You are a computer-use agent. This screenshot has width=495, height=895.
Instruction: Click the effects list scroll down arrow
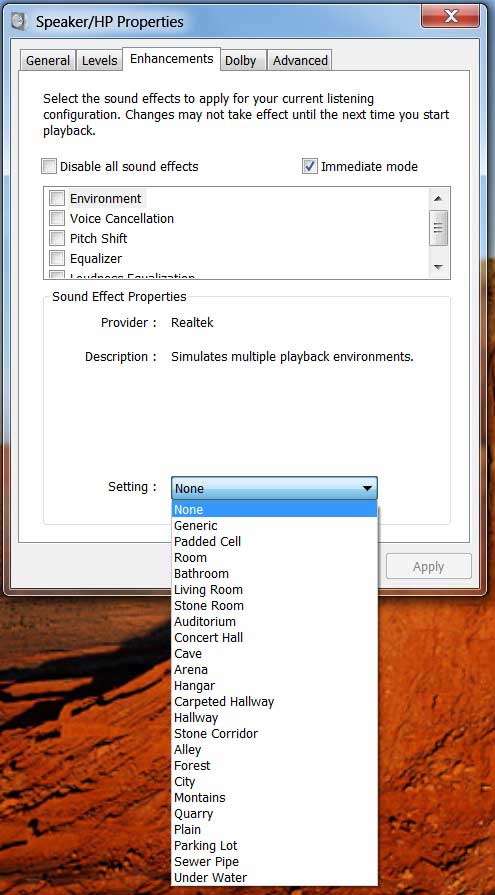[x=438, y=267]
